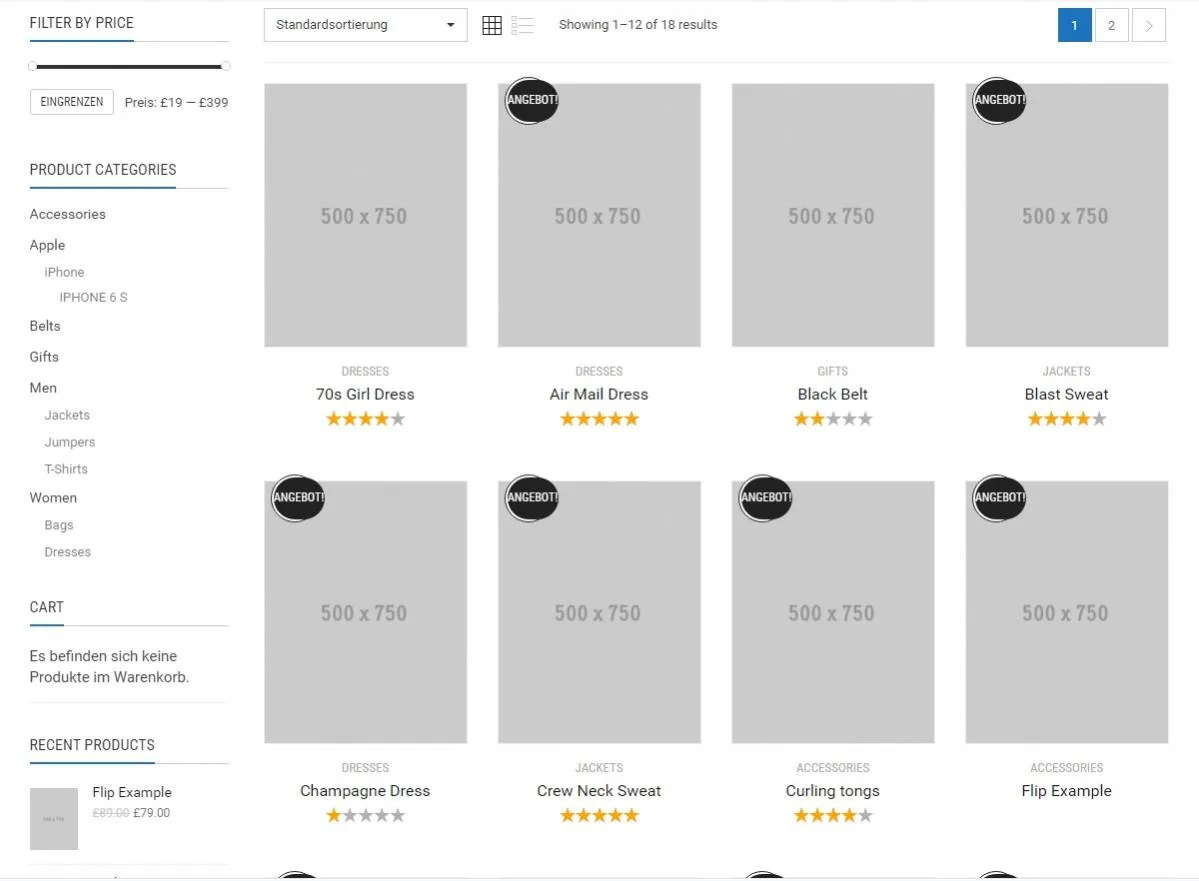Click ANGEBOT badge on Air Mail Dress
This screenshot has width=1199, height=881.
[531, 100]
